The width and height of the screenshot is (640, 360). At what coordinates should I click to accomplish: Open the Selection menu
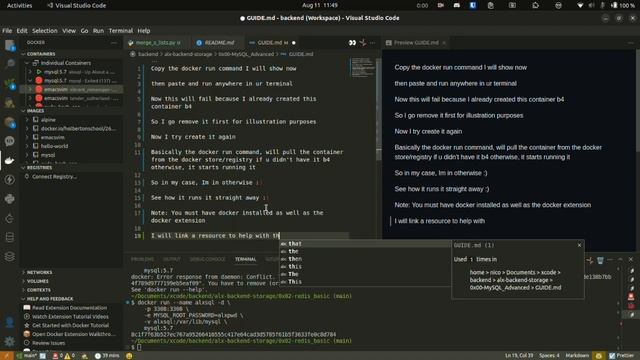(x=45, y=31)
